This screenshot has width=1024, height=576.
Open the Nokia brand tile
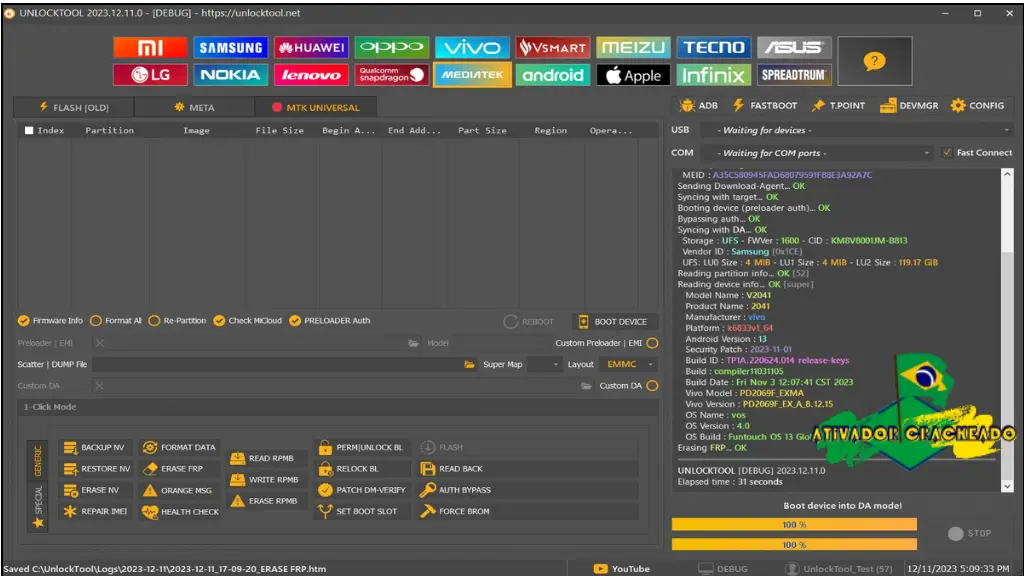coord(231,75)
